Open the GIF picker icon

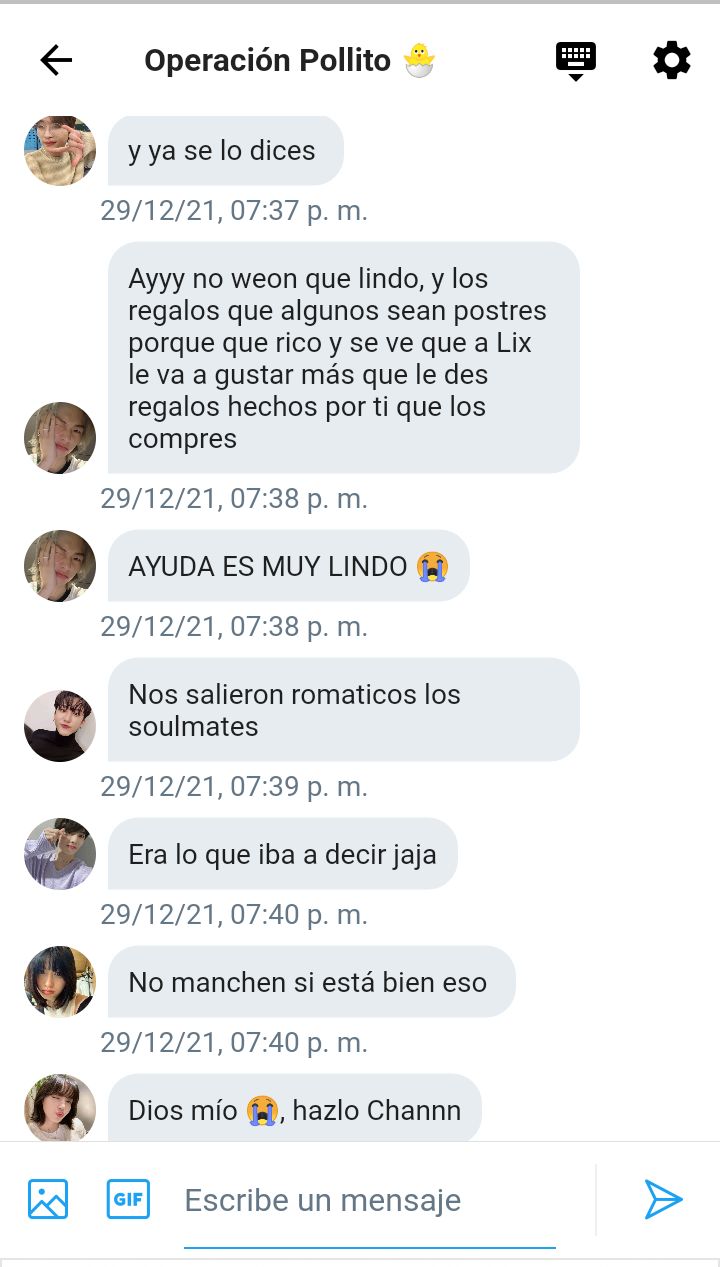[128, 1198]
